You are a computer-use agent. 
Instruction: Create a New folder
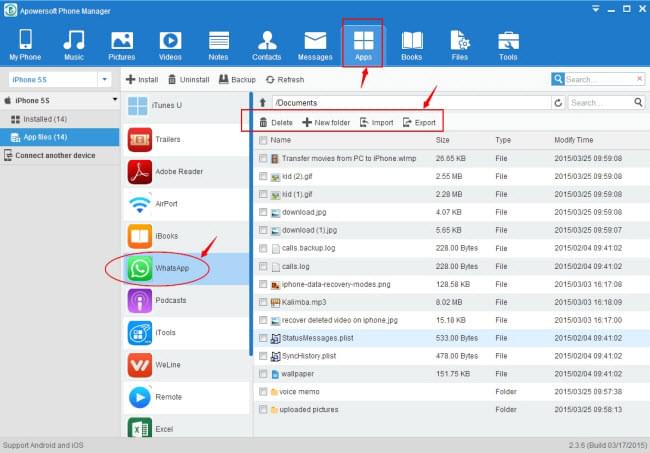click(x=326, y=123)
